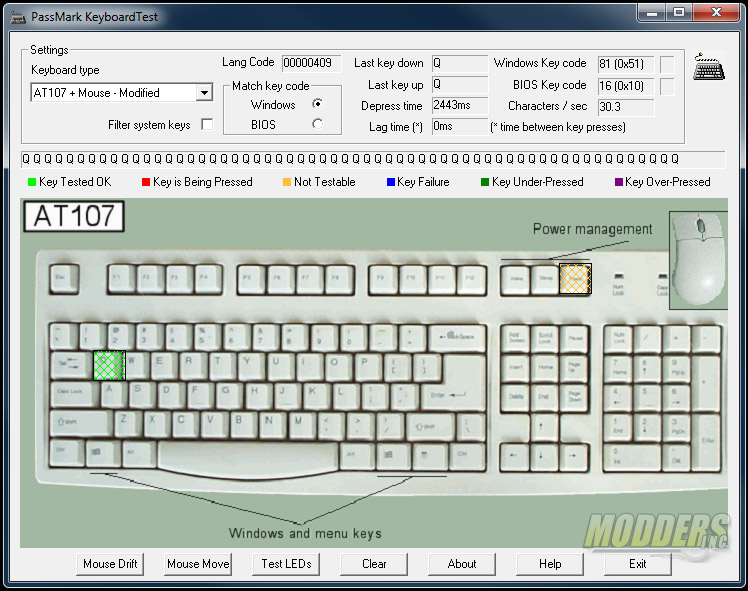Click the Tab key on keyboard image
The image size is (748, 591).
point(71,365)
